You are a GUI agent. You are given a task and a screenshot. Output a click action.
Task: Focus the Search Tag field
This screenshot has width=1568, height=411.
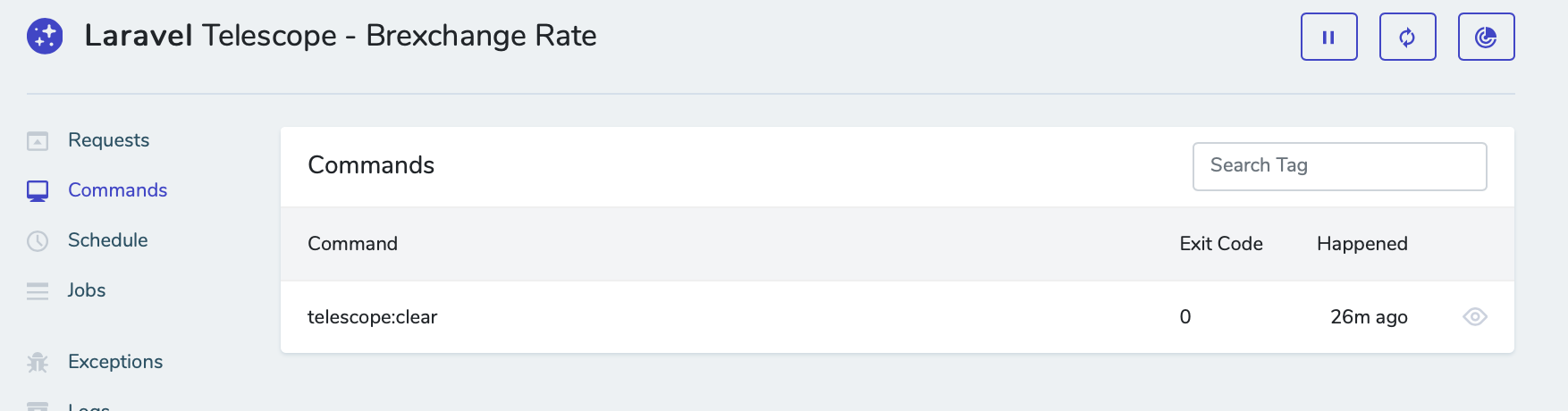[1339, 166]
